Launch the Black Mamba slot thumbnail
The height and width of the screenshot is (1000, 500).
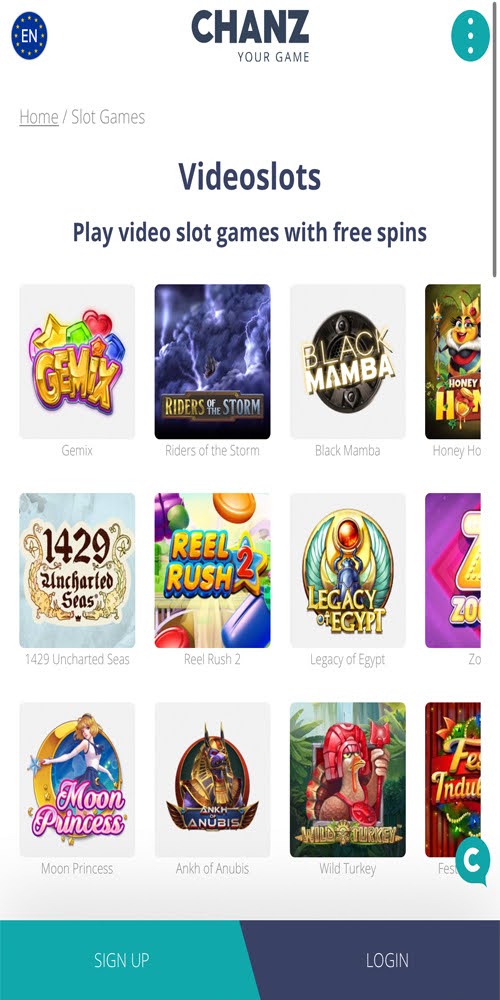348,362
